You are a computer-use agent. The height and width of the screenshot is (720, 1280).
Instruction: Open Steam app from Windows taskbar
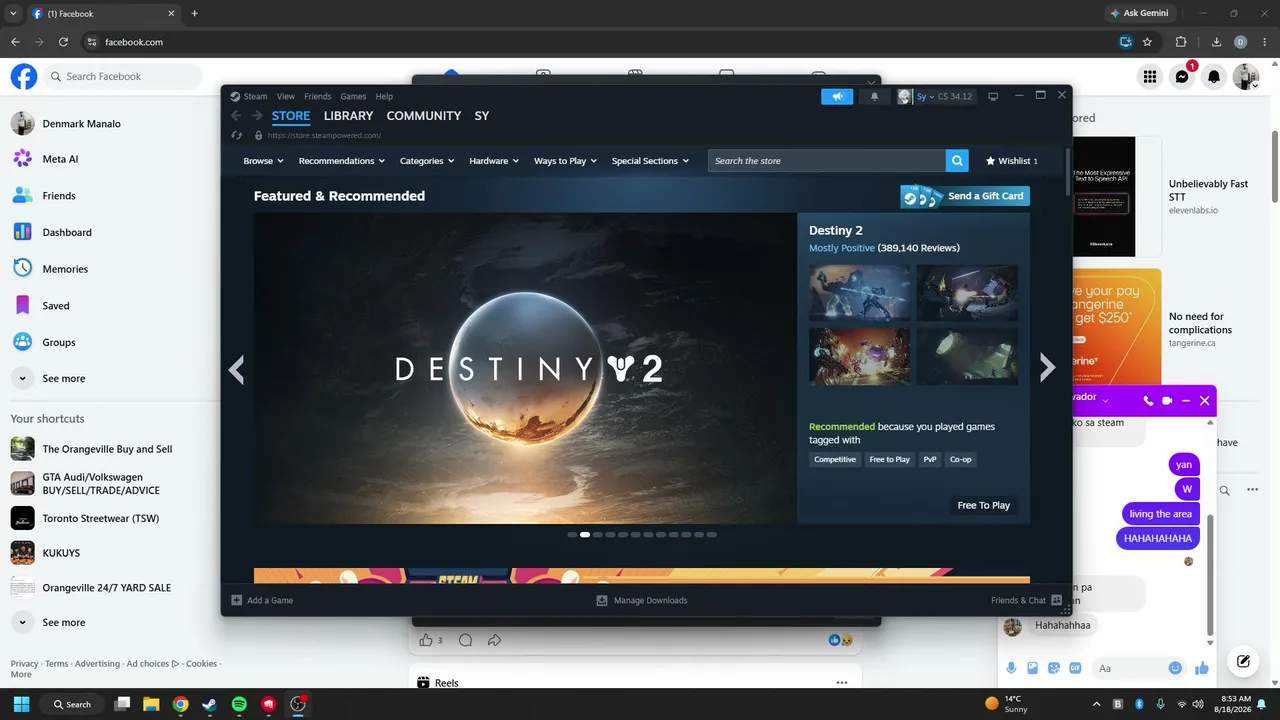pos(209,704)
